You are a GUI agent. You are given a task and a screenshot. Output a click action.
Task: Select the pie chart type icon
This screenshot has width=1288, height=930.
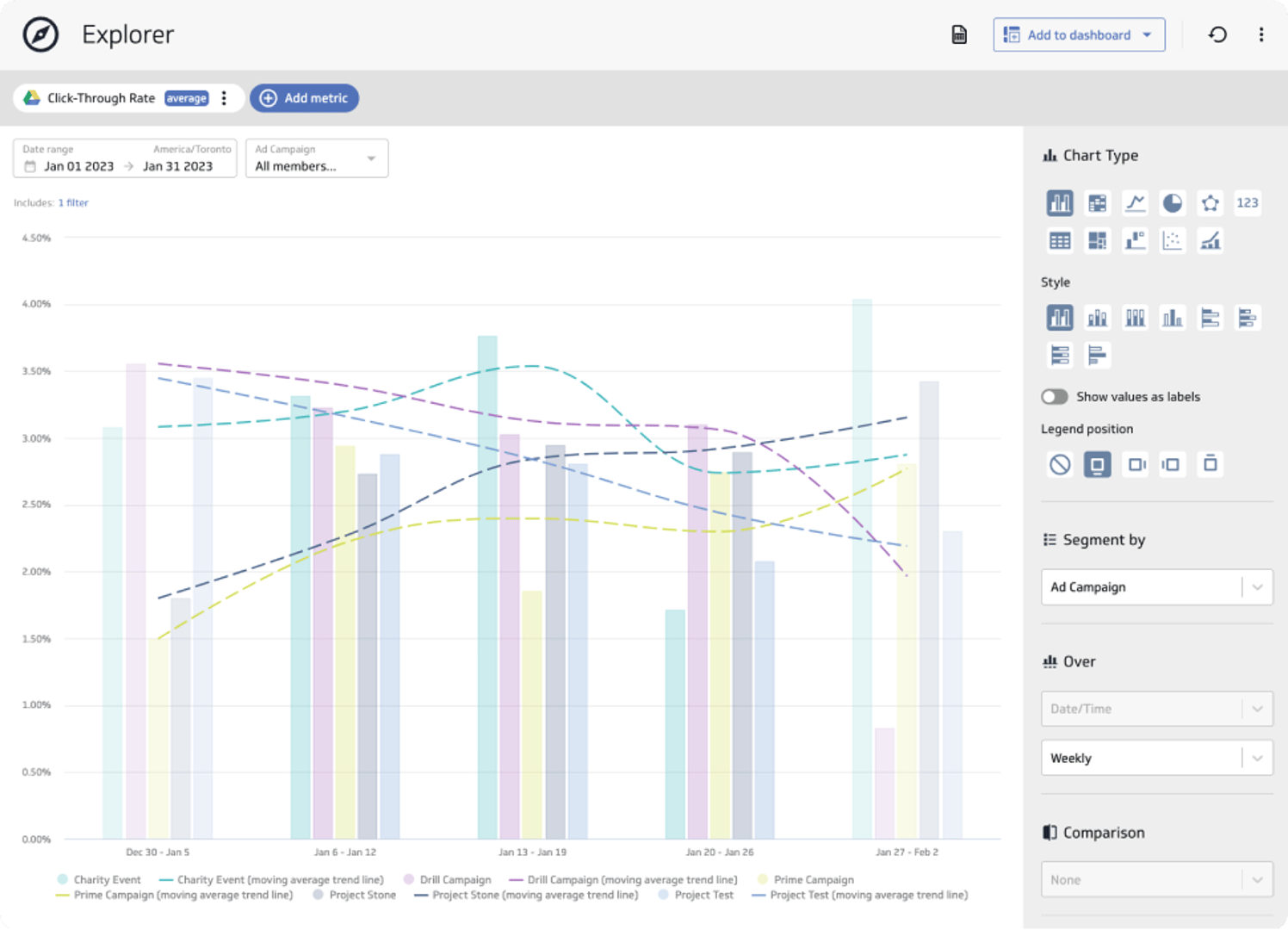point(1173,203)
